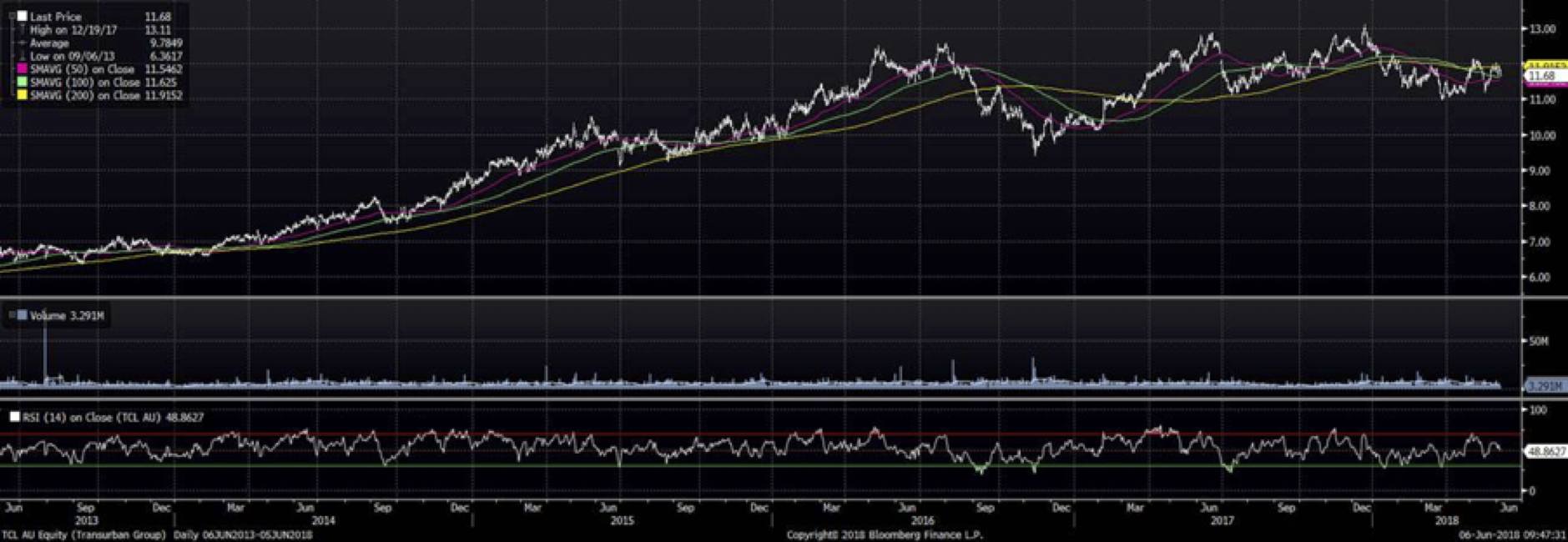The width and height of the screenshot is (1568, 542).
Task: Click the 48.8627 RSI axis tag
Action: (1546, 451)
